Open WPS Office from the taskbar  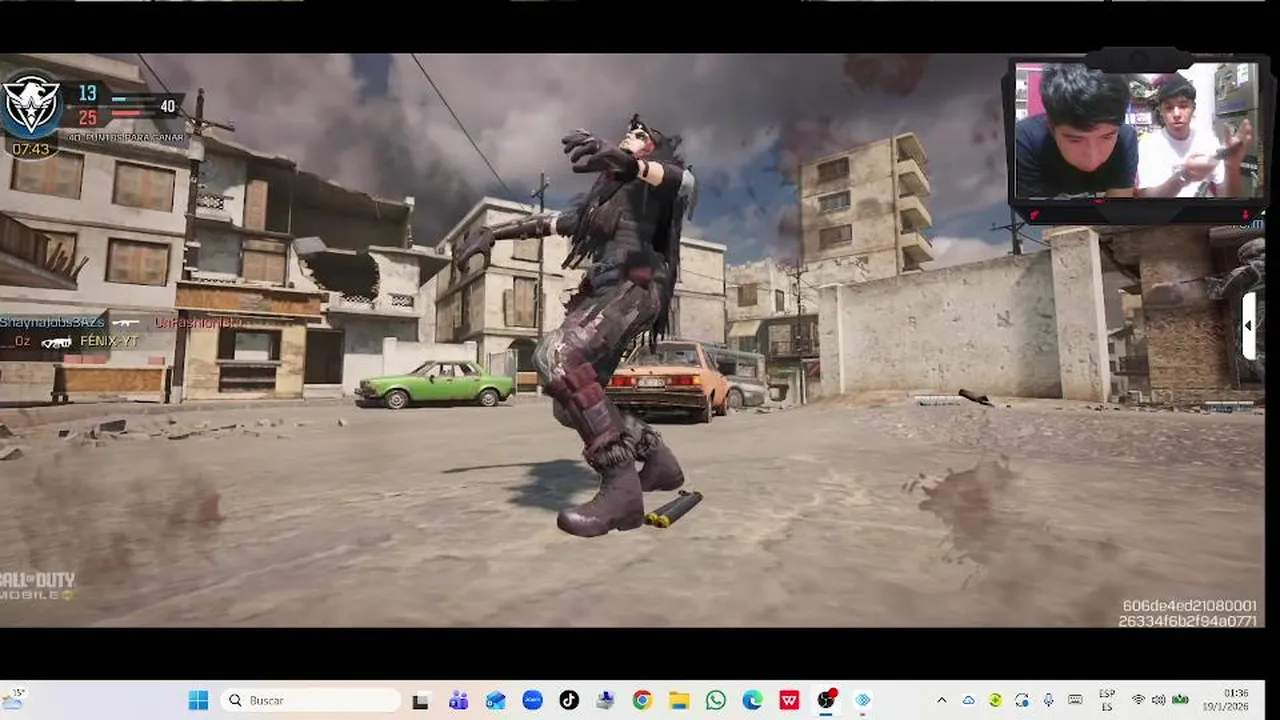coord(789,700)
